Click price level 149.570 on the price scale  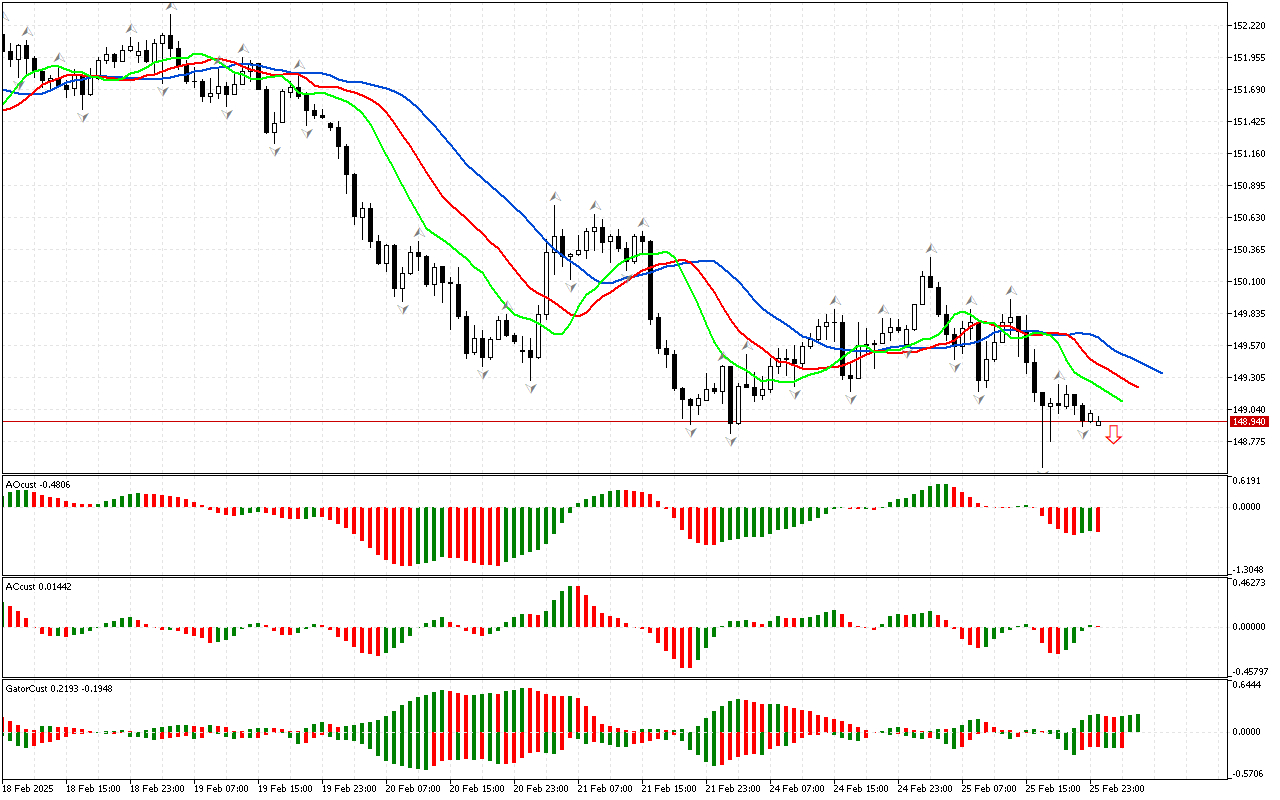[1250, 345]
